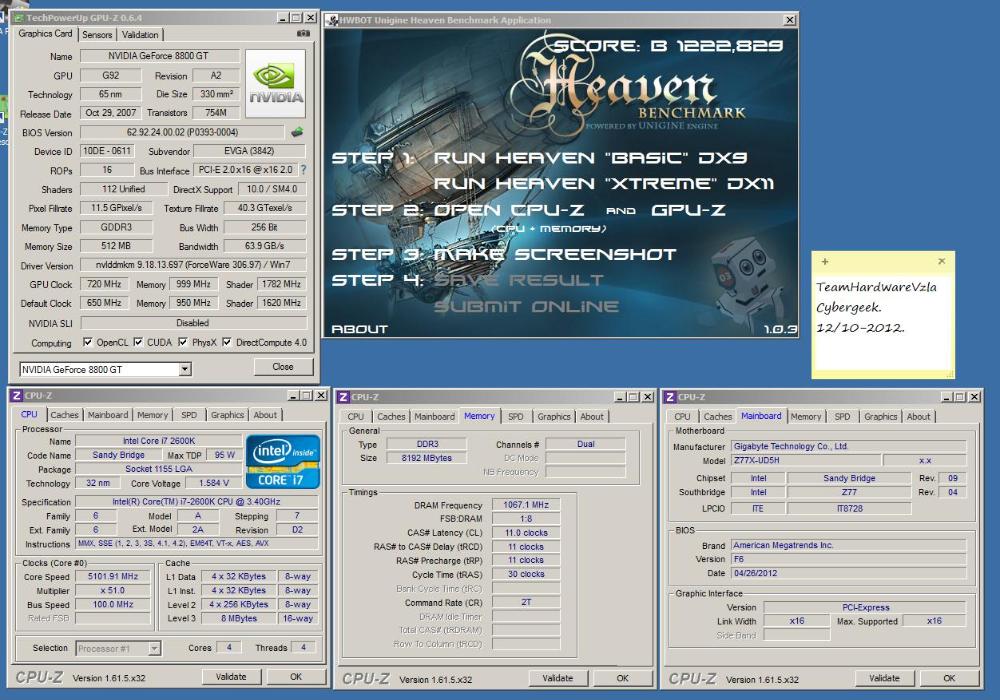This screenshot has height=700, width=1000.
Task: Click the LPCIO value IT8728
Action: pos(849,509)
